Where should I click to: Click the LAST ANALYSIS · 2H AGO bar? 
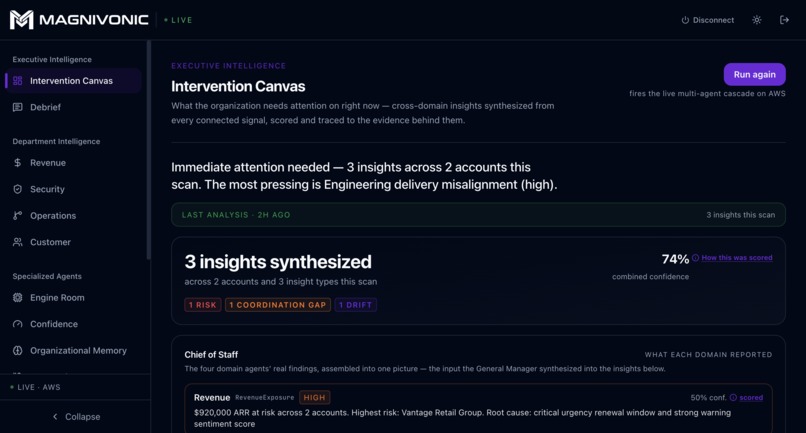point(478,215)
